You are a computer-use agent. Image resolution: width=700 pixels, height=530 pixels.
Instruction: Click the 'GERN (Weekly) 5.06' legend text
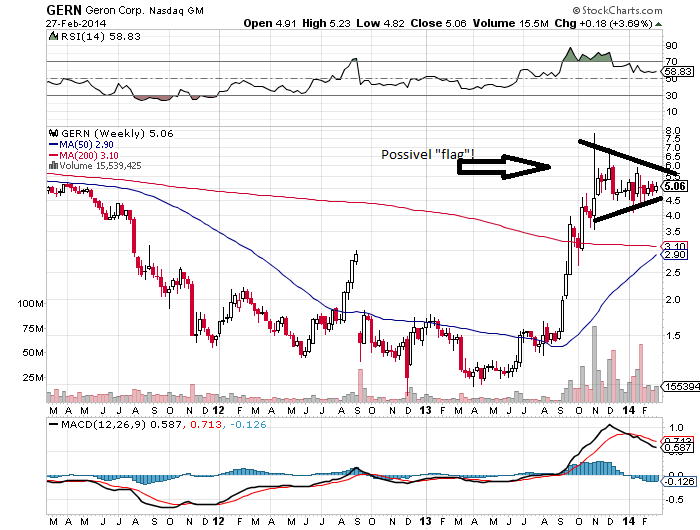click(117, 133)
